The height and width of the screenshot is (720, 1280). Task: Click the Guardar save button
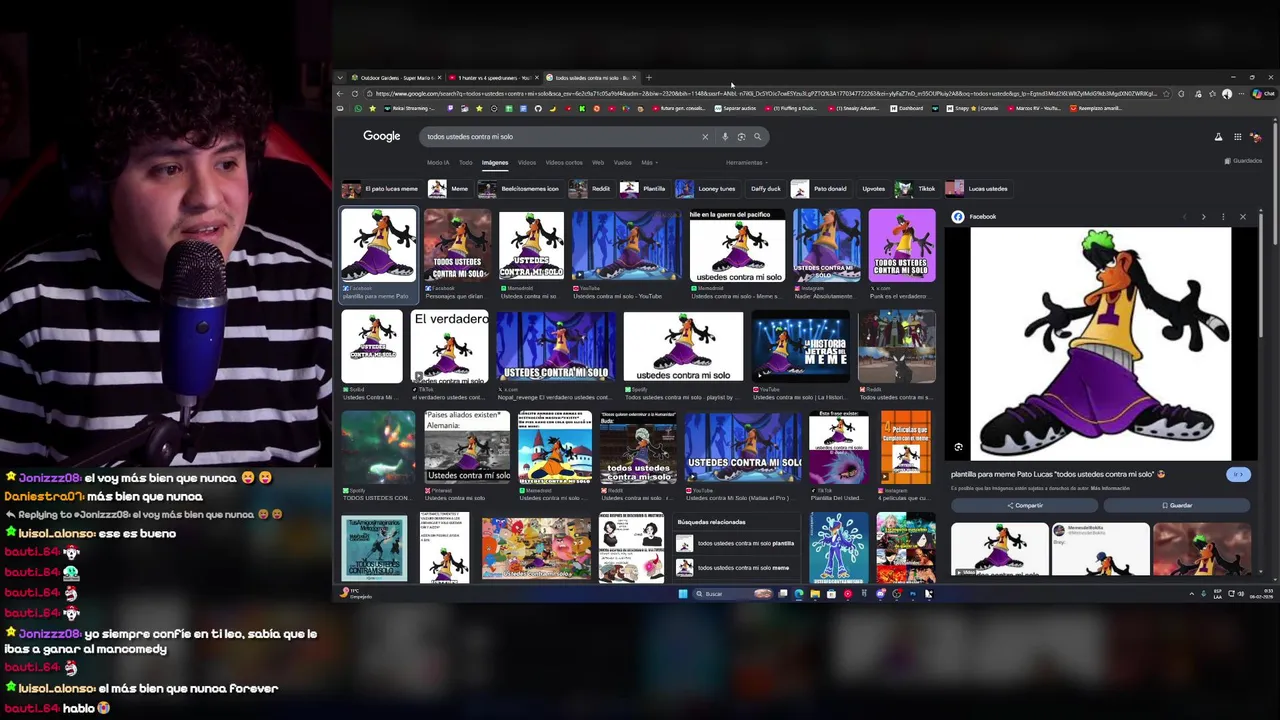(x=1177, y=506)
